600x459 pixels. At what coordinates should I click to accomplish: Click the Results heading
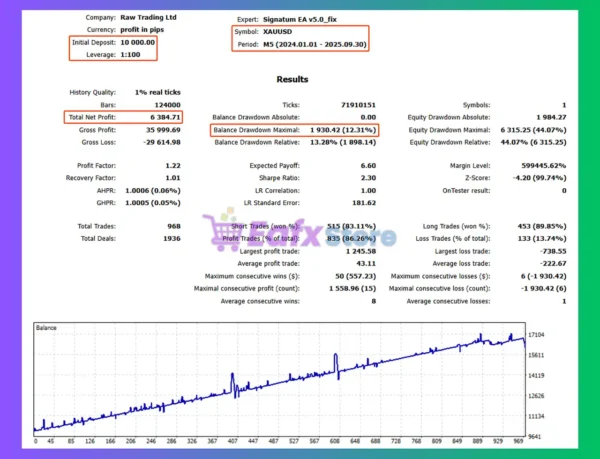coord(292,80)
